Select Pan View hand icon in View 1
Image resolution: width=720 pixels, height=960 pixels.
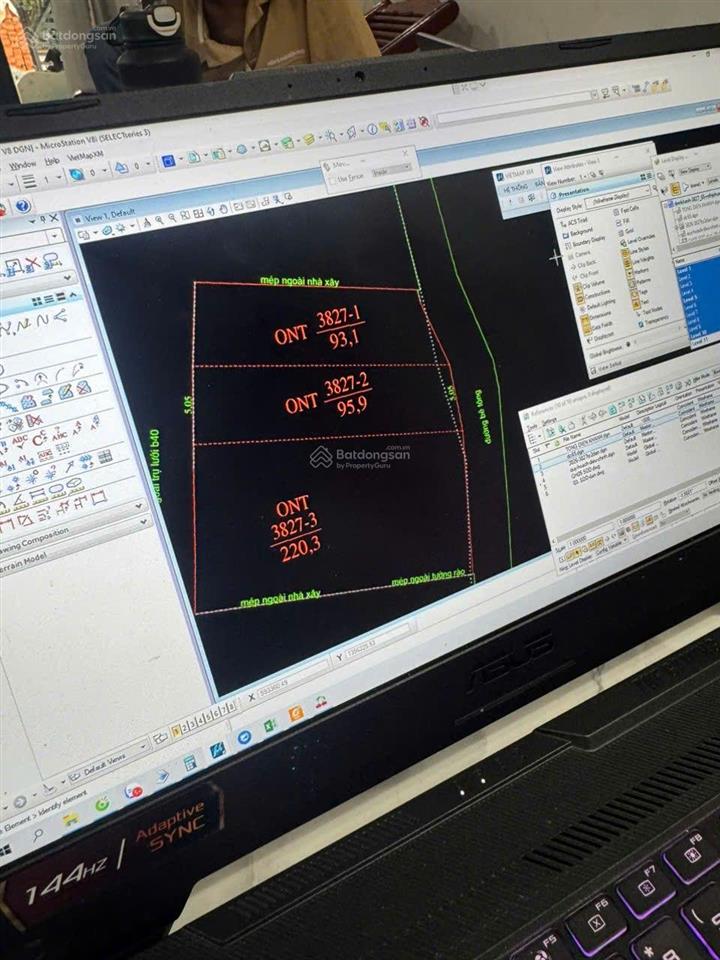click(x=224, y=209)
